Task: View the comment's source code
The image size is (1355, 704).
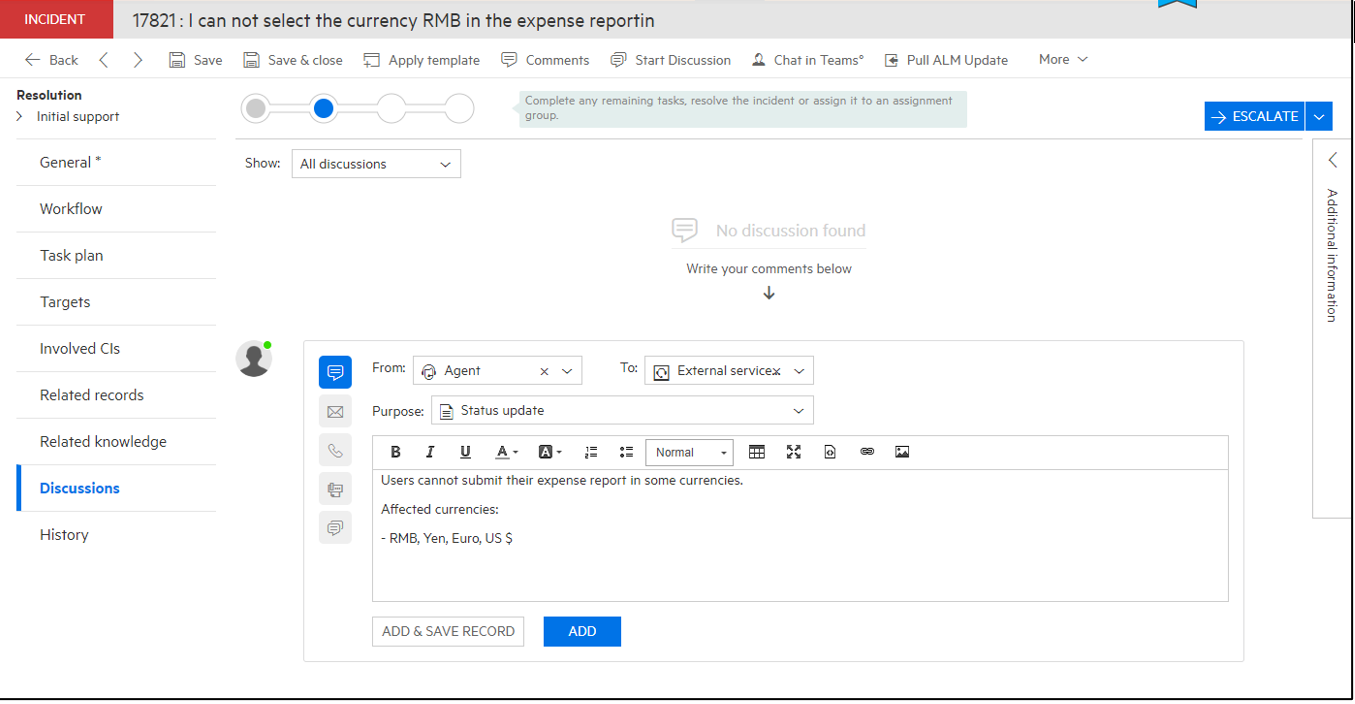Action: [830, 451]
